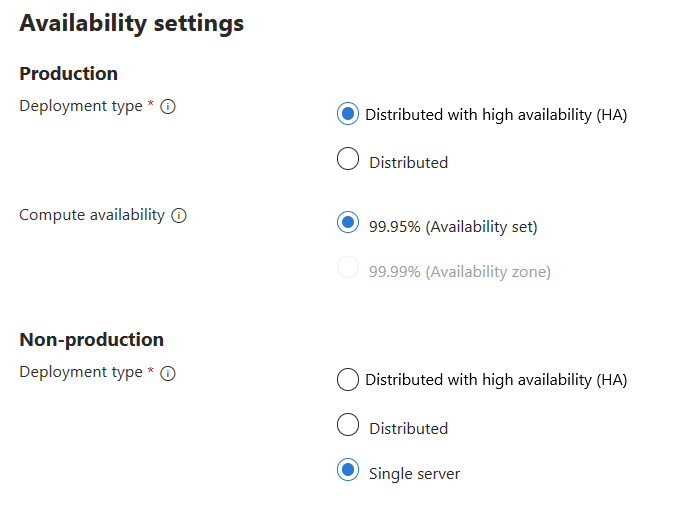Click the Non-production Deployment type field label
This screenshot has height=522, width=683.
click(x=81, y=372)
